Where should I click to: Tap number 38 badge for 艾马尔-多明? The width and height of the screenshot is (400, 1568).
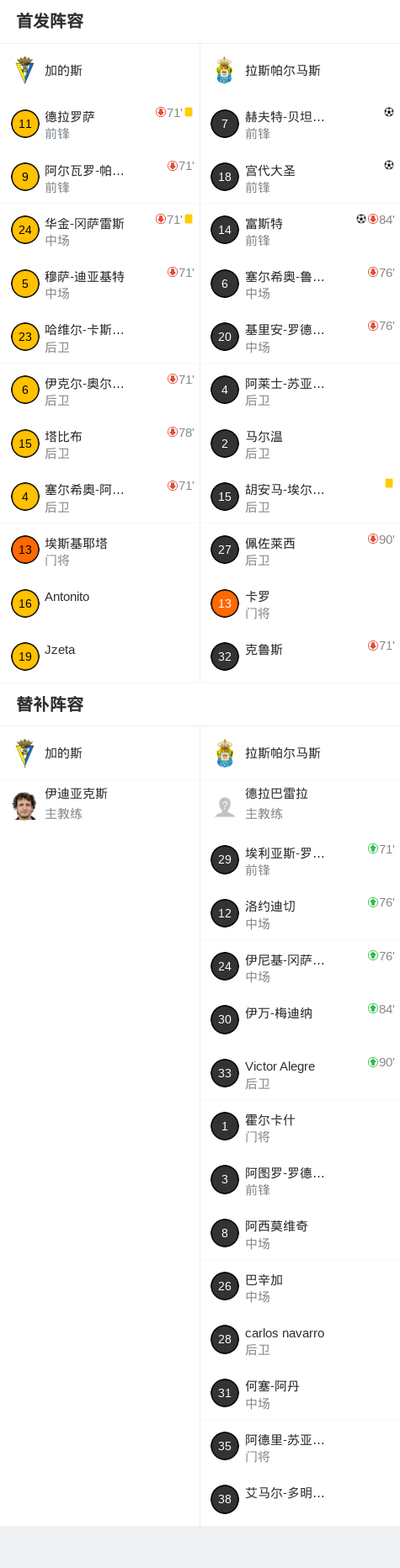(225, 1499)
